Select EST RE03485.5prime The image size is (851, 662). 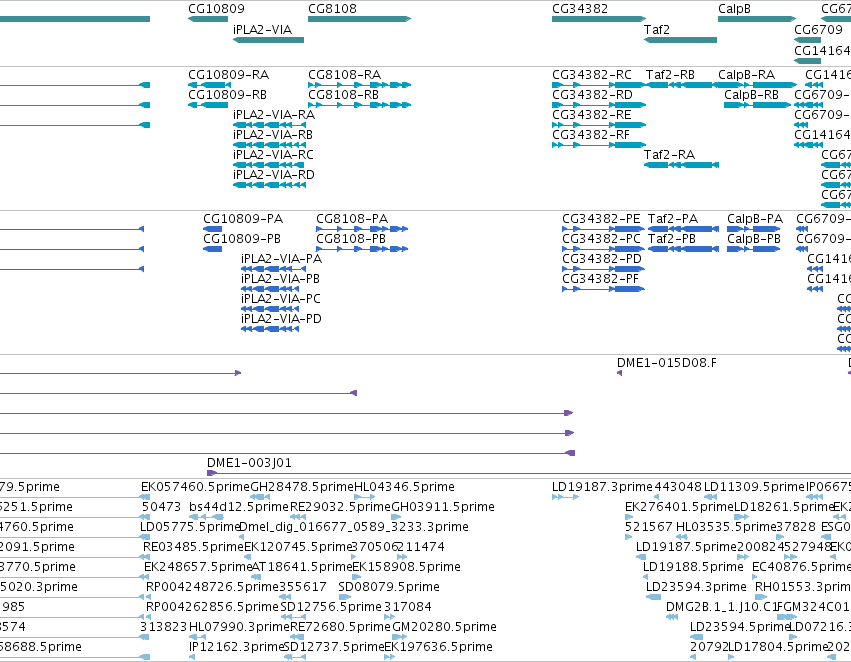point(194,547)
